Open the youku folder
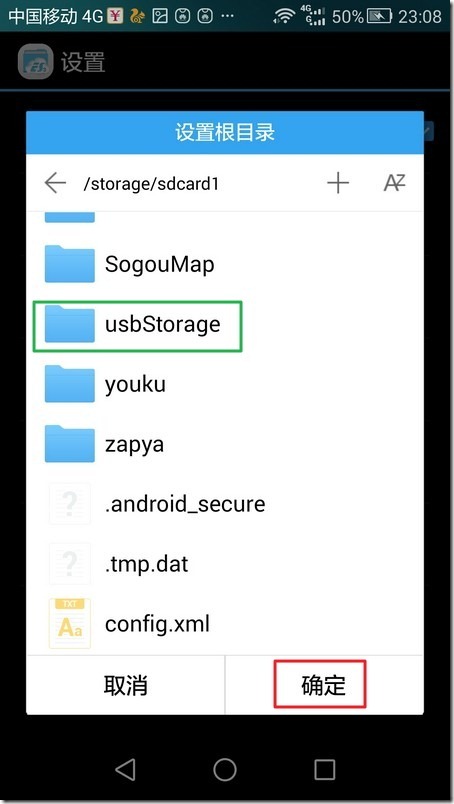454x804 pixels. click(225, 385)
